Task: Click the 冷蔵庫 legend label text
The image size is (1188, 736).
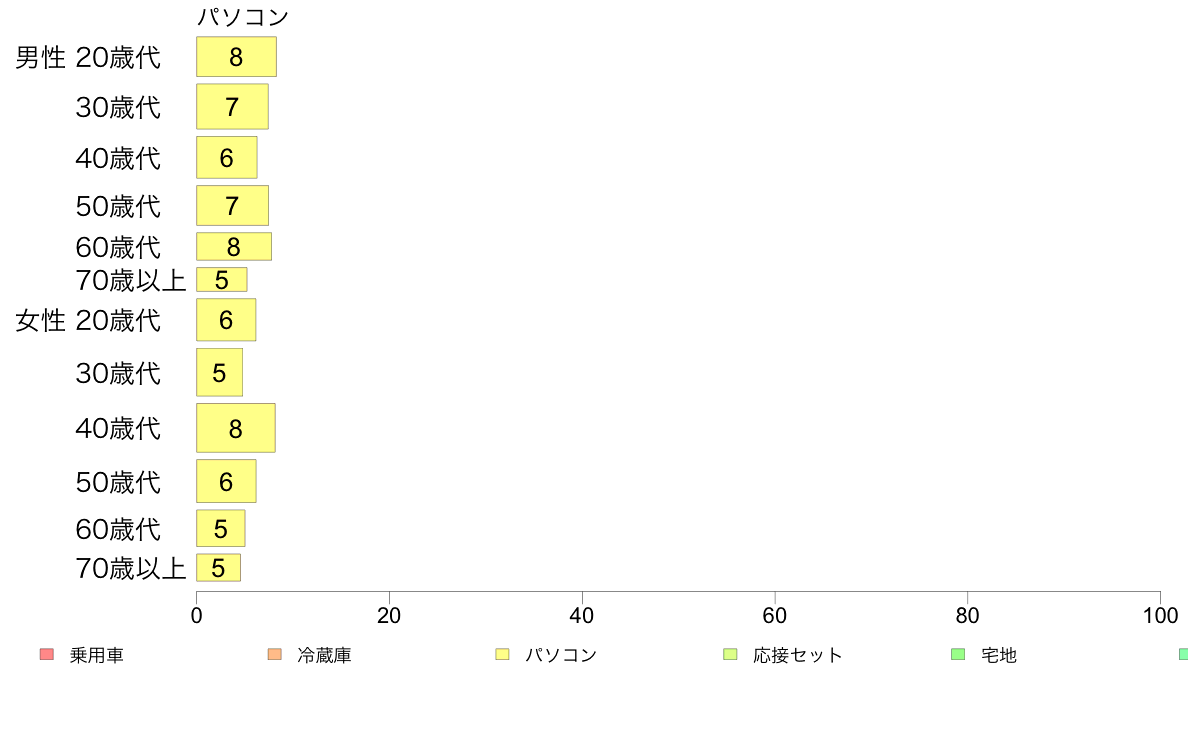Action: pos(324,656)
